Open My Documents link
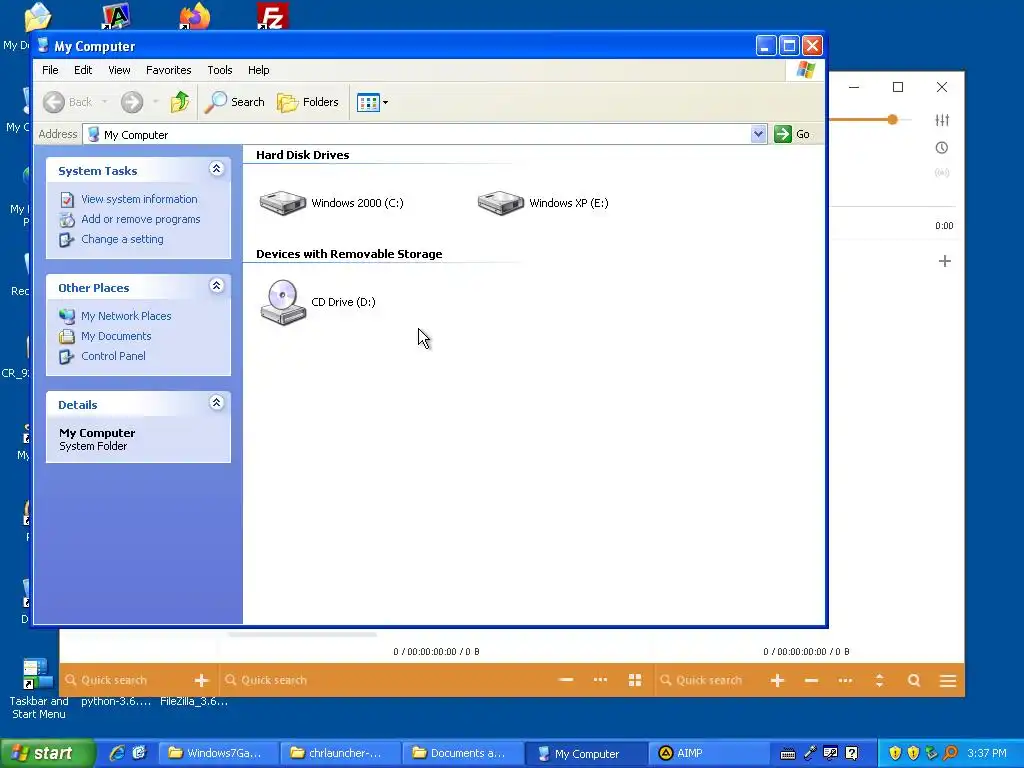Image resolution: width=1024 pixels, height=768 pixels. (116, 336)
